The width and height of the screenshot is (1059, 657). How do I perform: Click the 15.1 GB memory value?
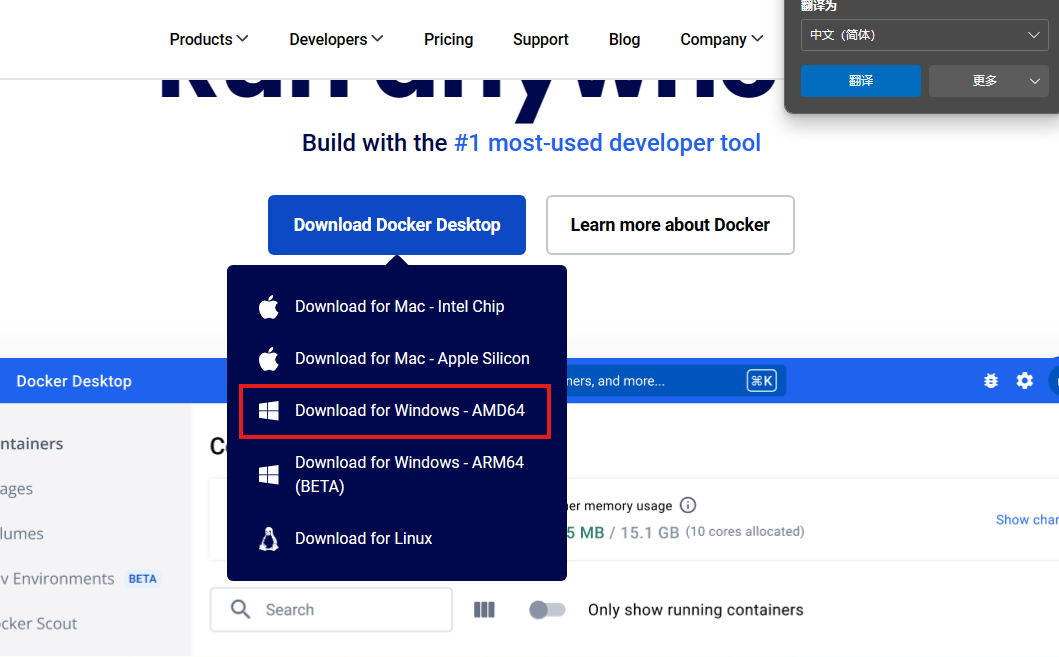click(649, 533)
